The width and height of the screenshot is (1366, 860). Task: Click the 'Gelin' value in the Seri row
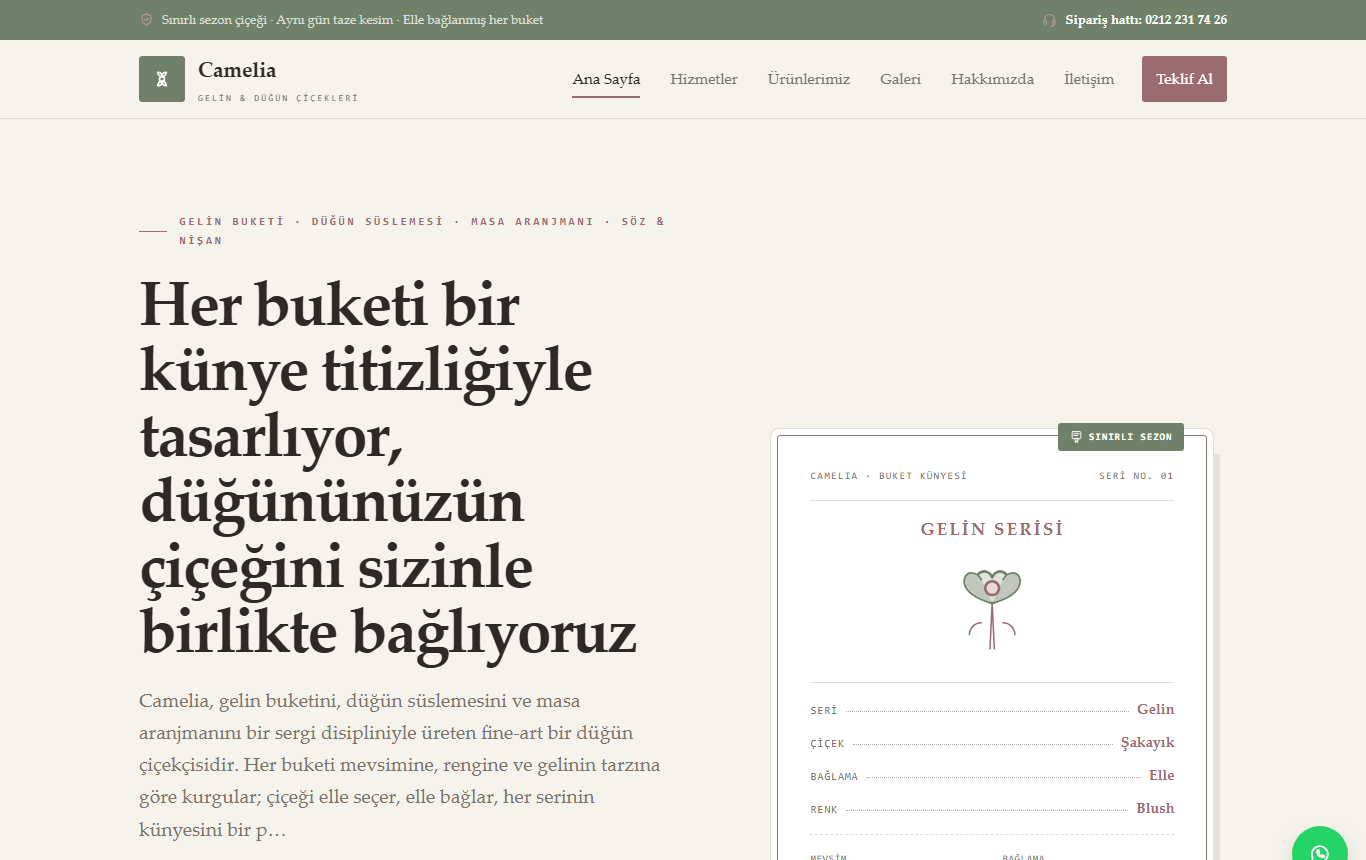[1155, 709]
